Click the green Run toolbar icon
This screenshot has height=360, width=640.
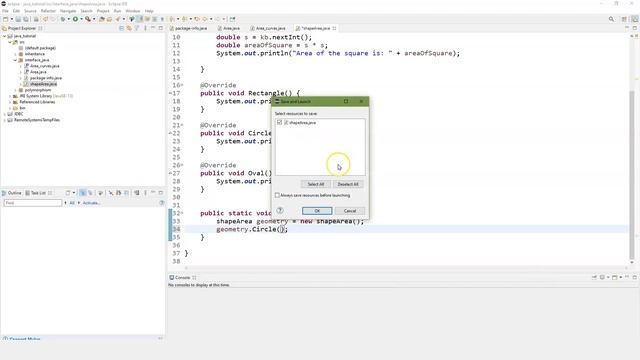[x=76, y=19]
